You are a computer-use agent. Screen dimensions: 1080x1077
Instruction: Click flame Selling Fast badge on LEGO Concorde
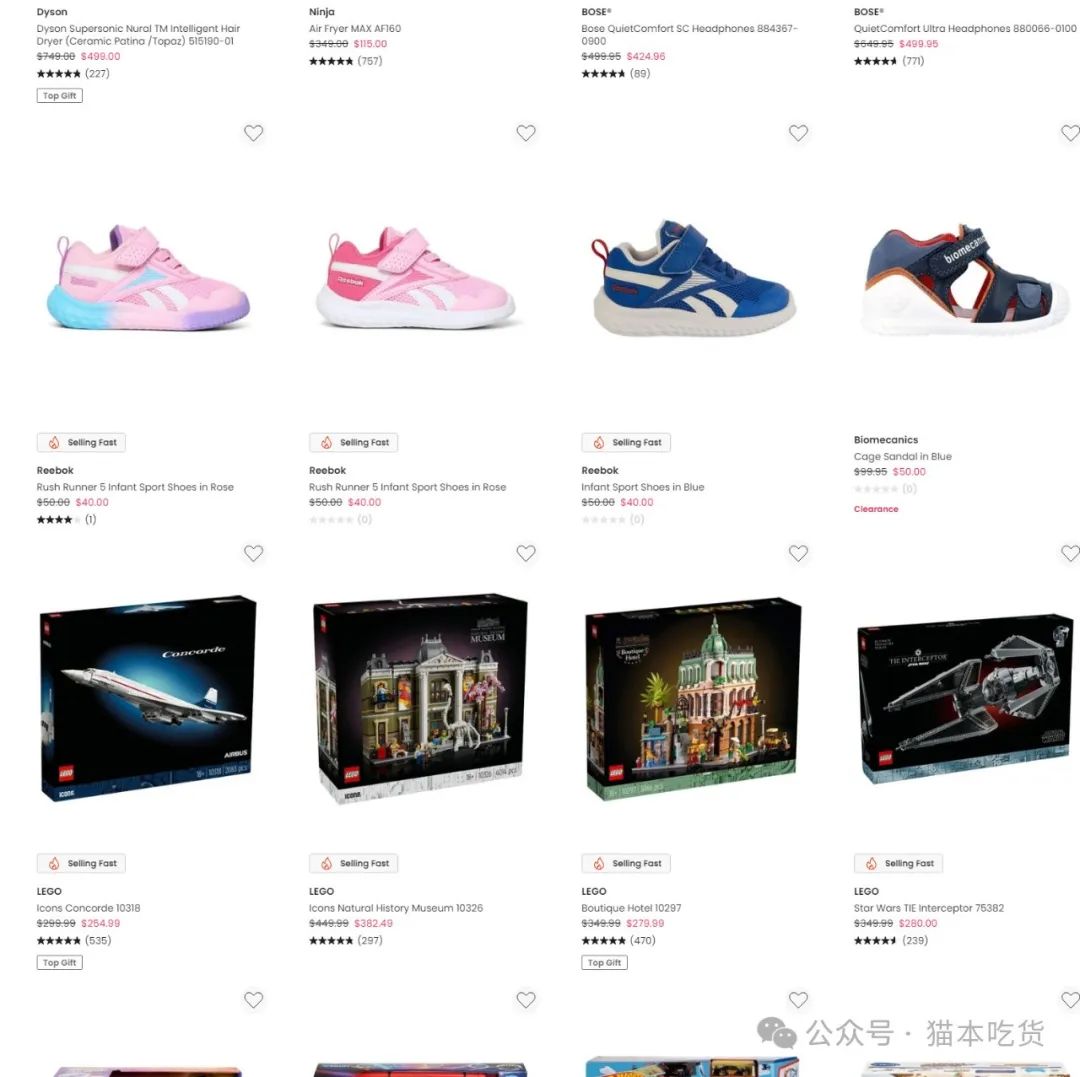[x=81, y=863]
